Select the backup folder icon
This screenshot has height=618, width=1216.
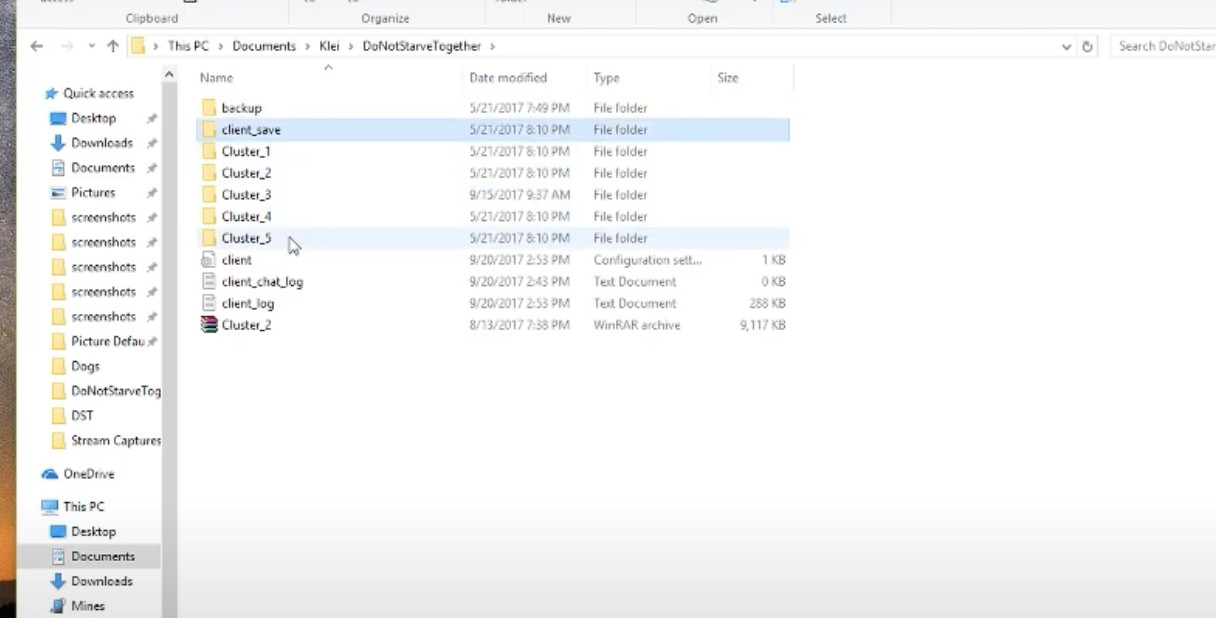(x=209, y=108)
